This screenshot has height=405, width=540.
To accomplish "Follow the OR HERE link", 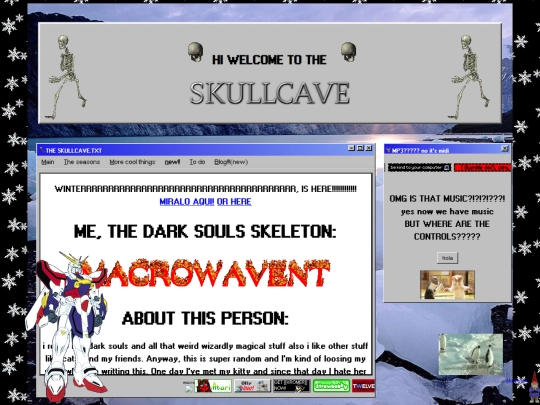I will point(234,201).
